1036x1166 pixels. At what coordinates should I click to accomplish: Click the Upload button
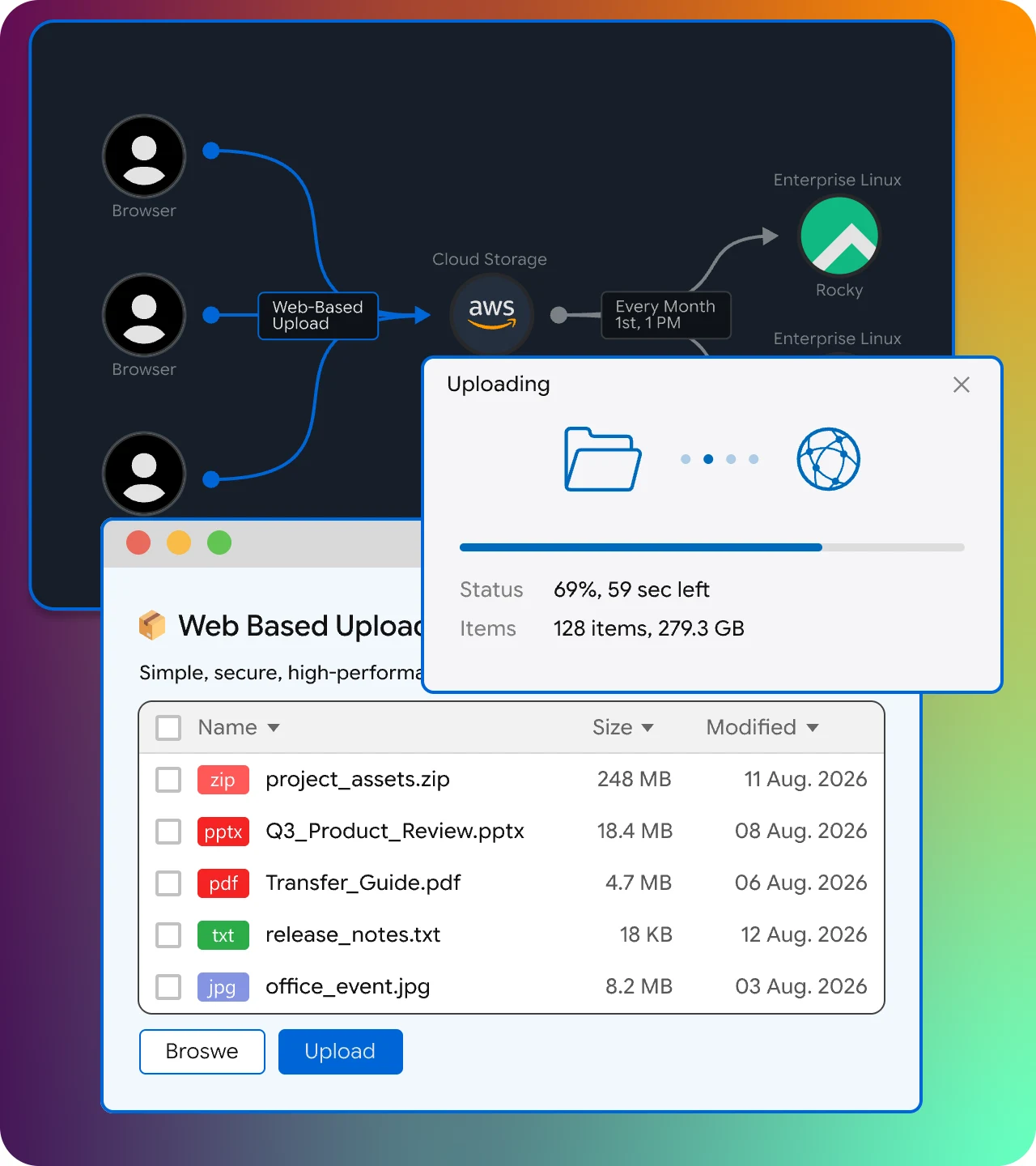click(341, 1052)
